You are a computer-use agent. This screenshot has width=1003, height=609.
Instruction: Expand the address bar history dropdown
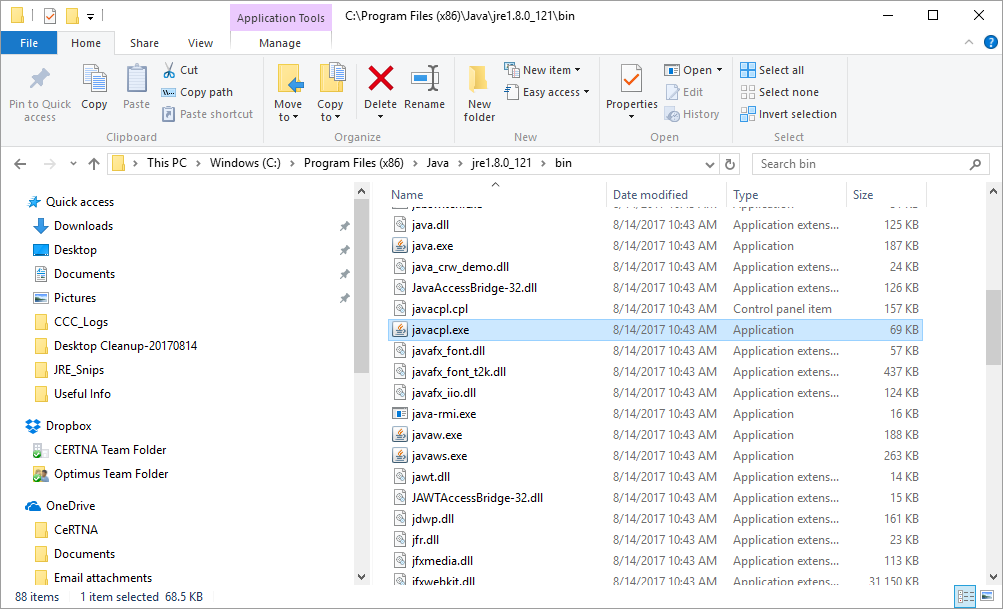point(708,164)
